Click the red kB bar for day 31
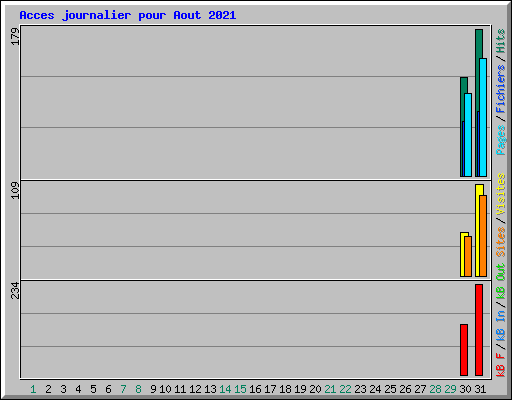This screenshot has width=512, height=400. 479,330
